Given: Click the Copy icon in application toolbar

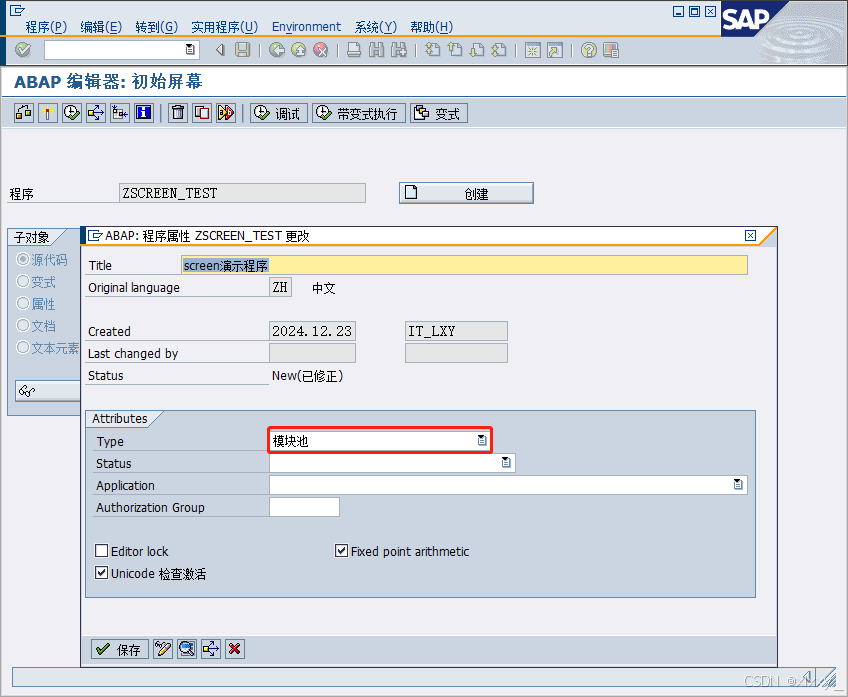Looking at the screenshot, I should click(202, 113).
